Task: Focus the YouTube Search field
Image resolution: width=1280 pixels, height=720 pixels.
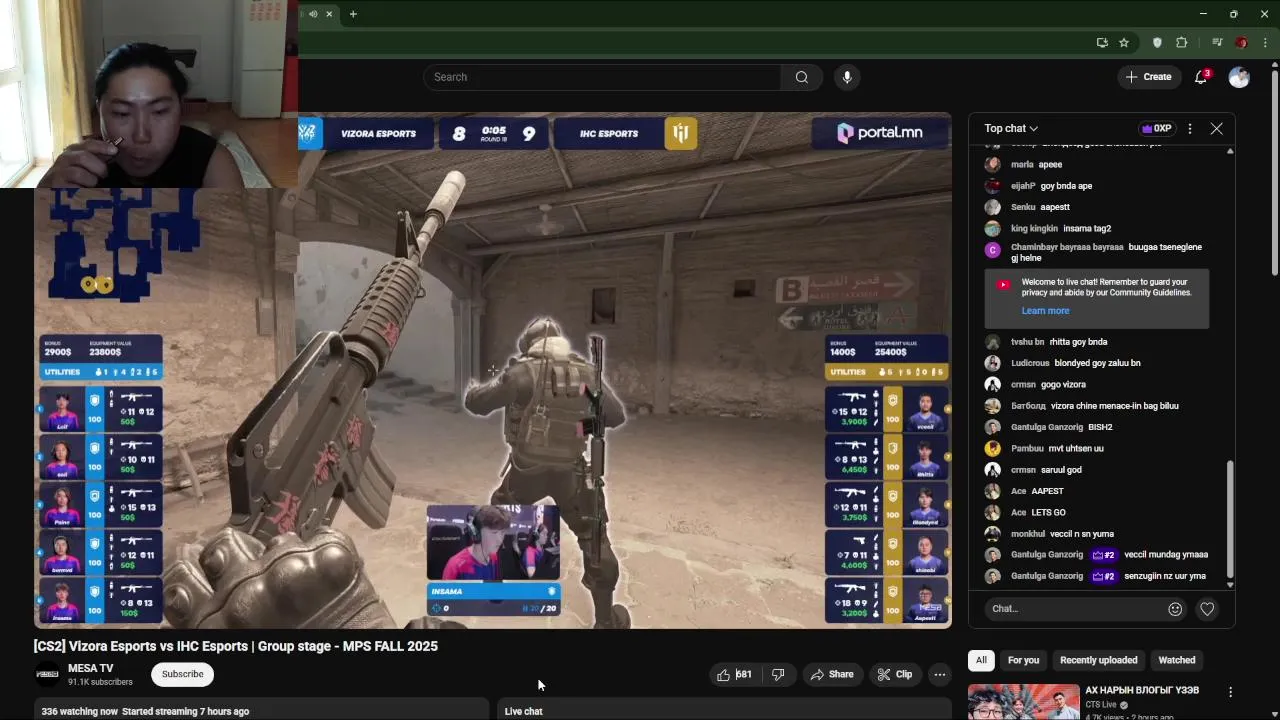Action: pyautogui.click(x=603, y=77)
